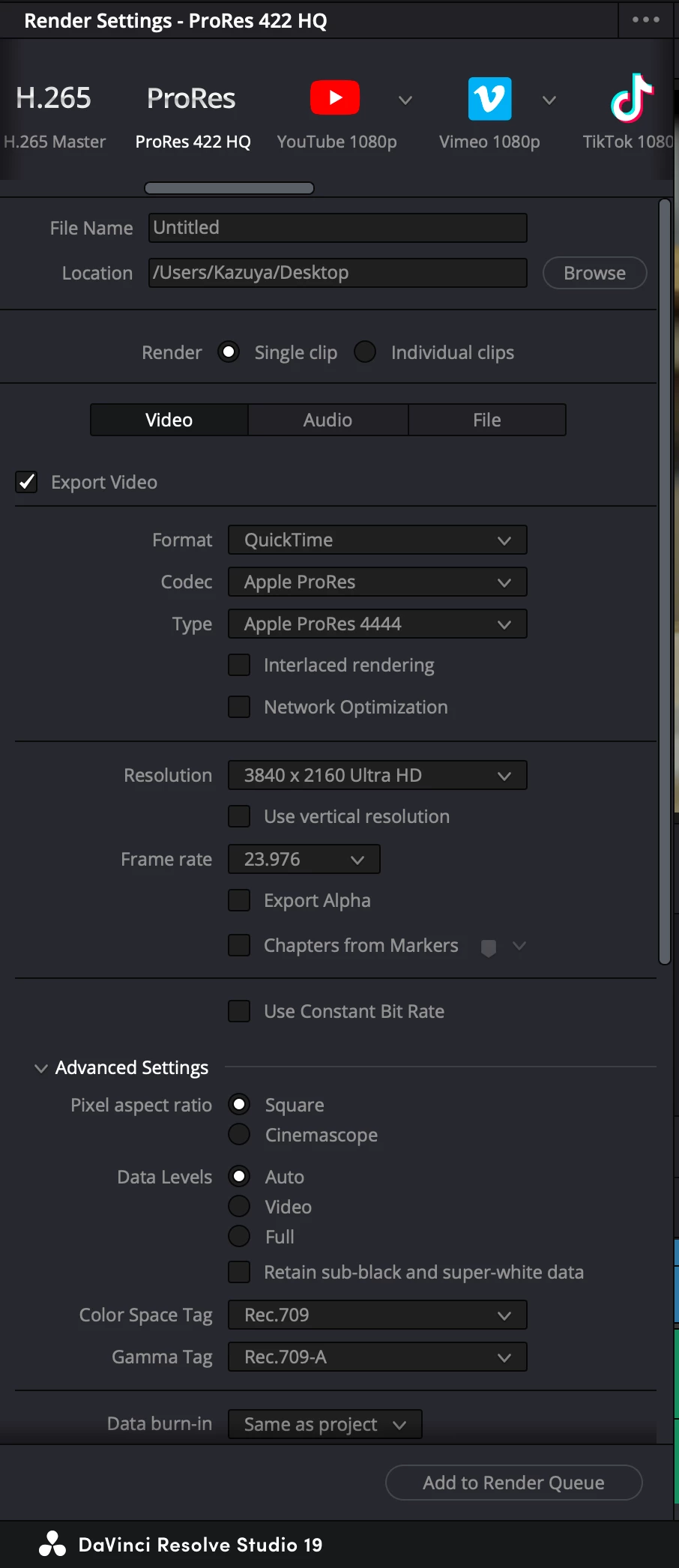Select the ProRes 422 HQ preset icon
This screenshot has height=1568, width=679.
pyautogui.click(x=191, y=98)
